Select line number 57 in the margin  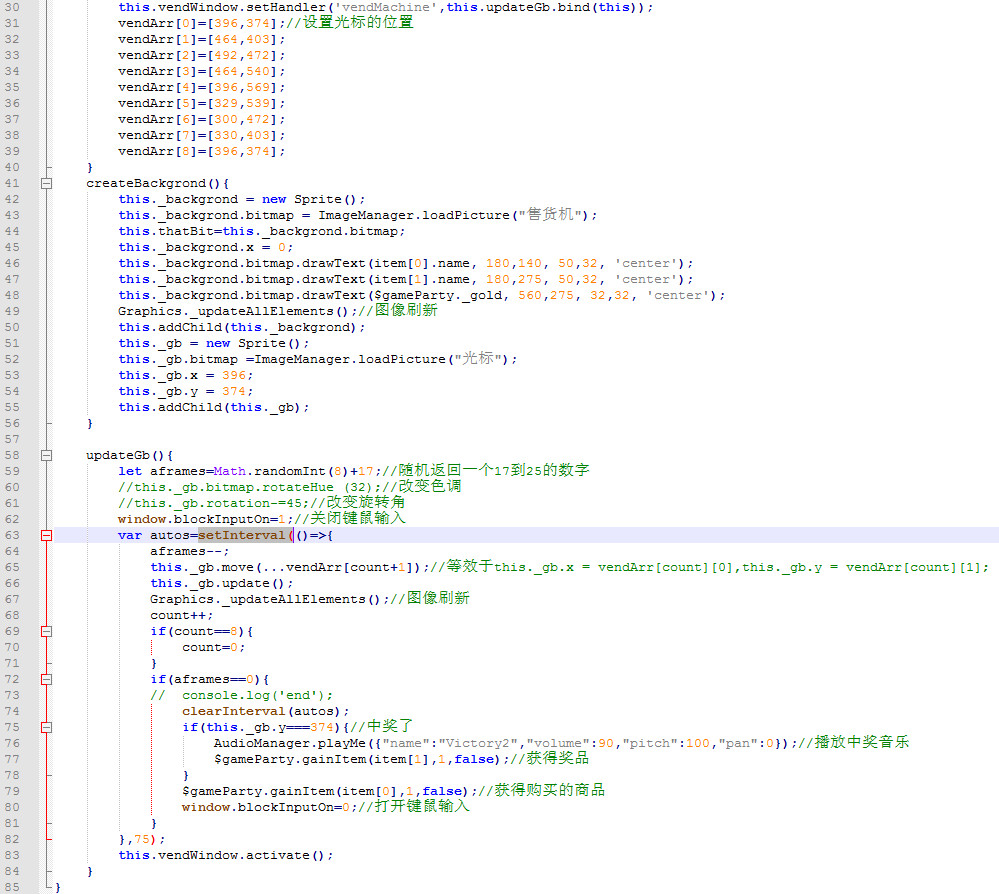12,440
